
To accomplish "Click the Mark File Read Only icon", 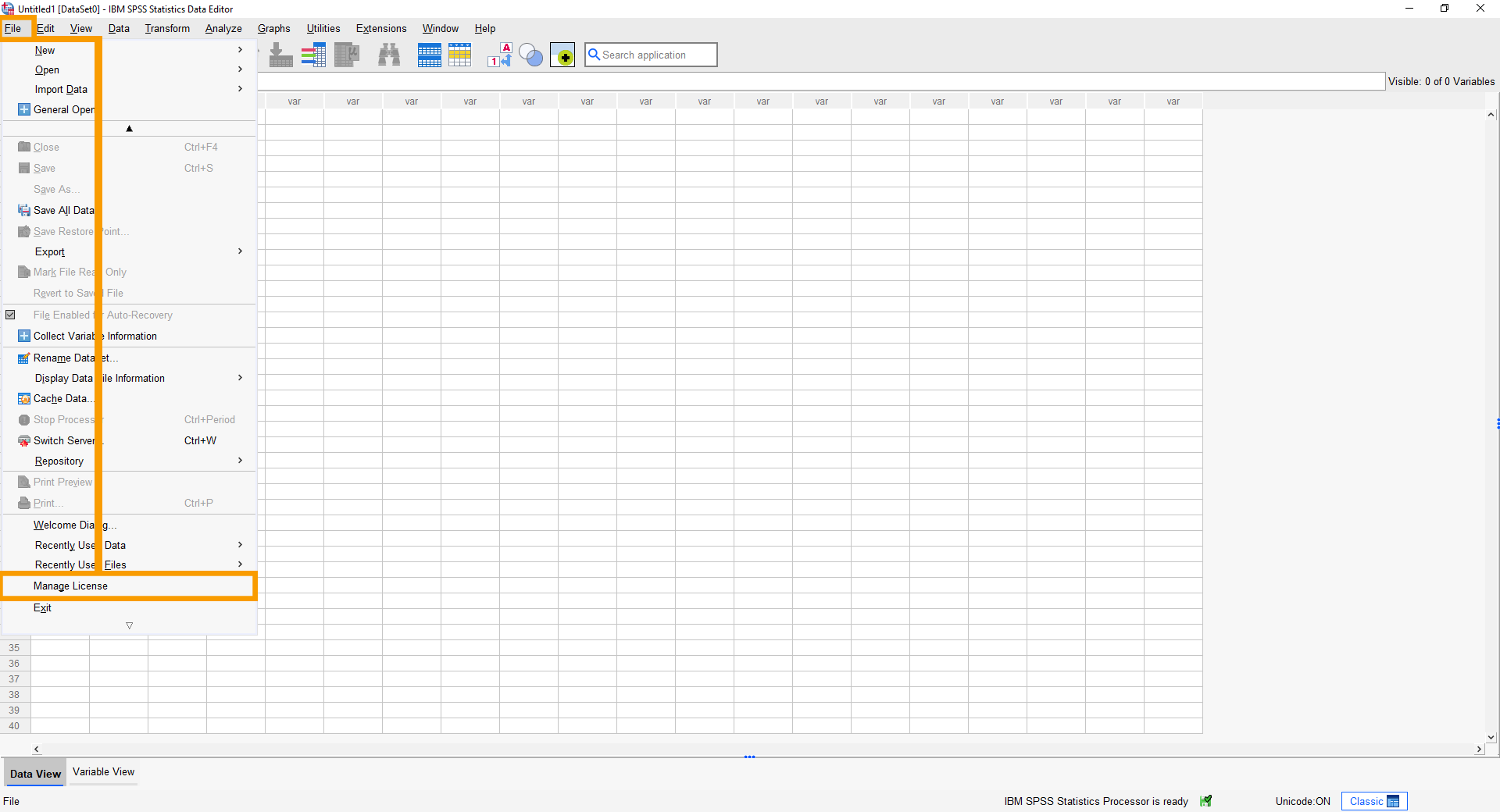I will point(24,272).
